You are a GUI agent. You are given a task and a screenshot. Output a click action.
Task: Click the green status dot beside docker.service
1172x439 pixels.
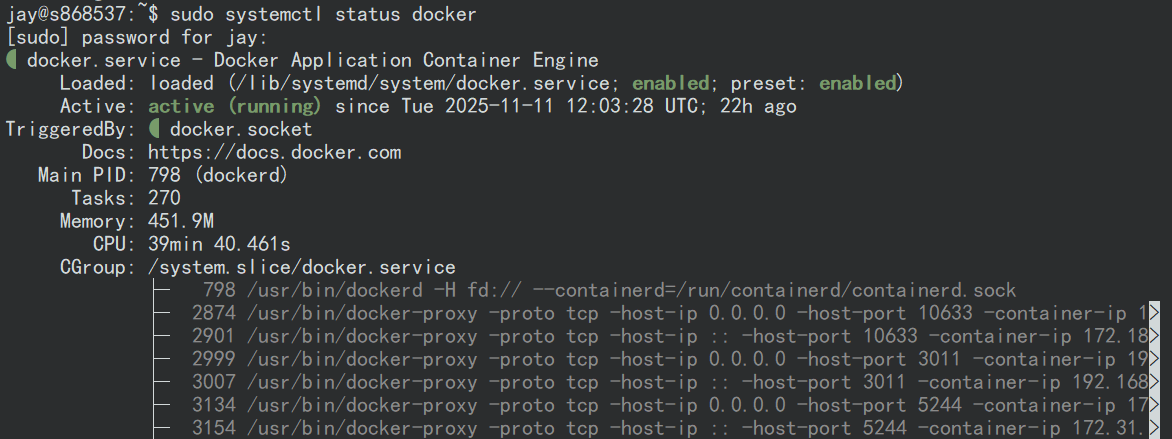tap(11, 60)
